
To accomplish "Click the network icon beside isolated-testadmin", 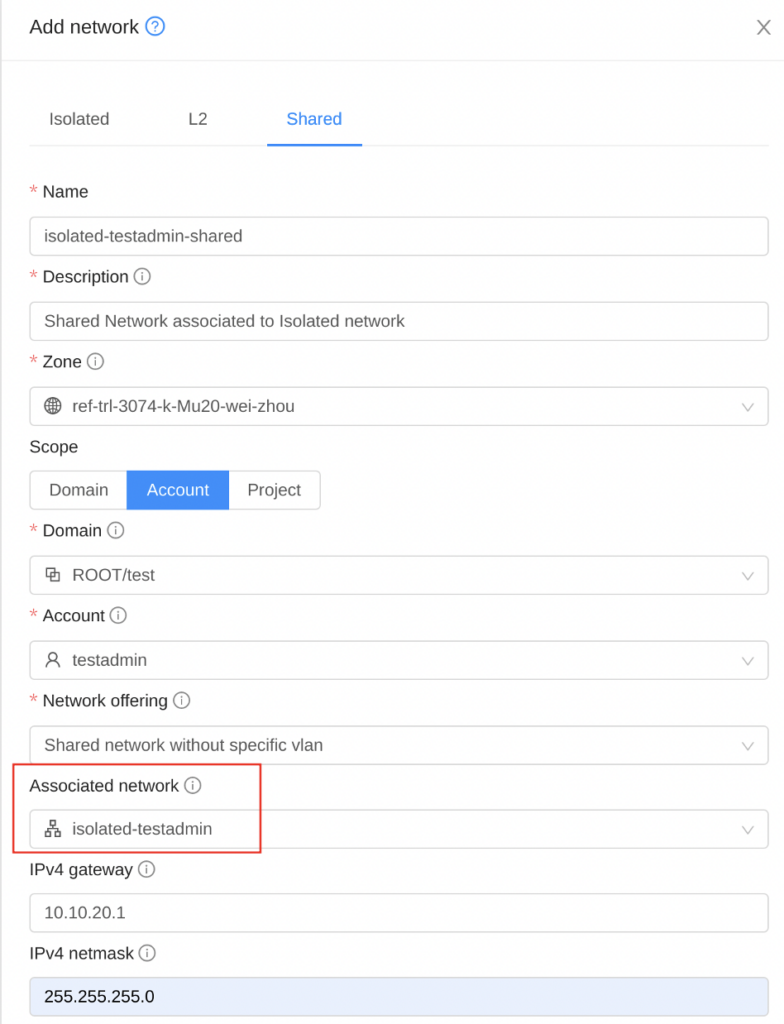I will pos(52,829).
